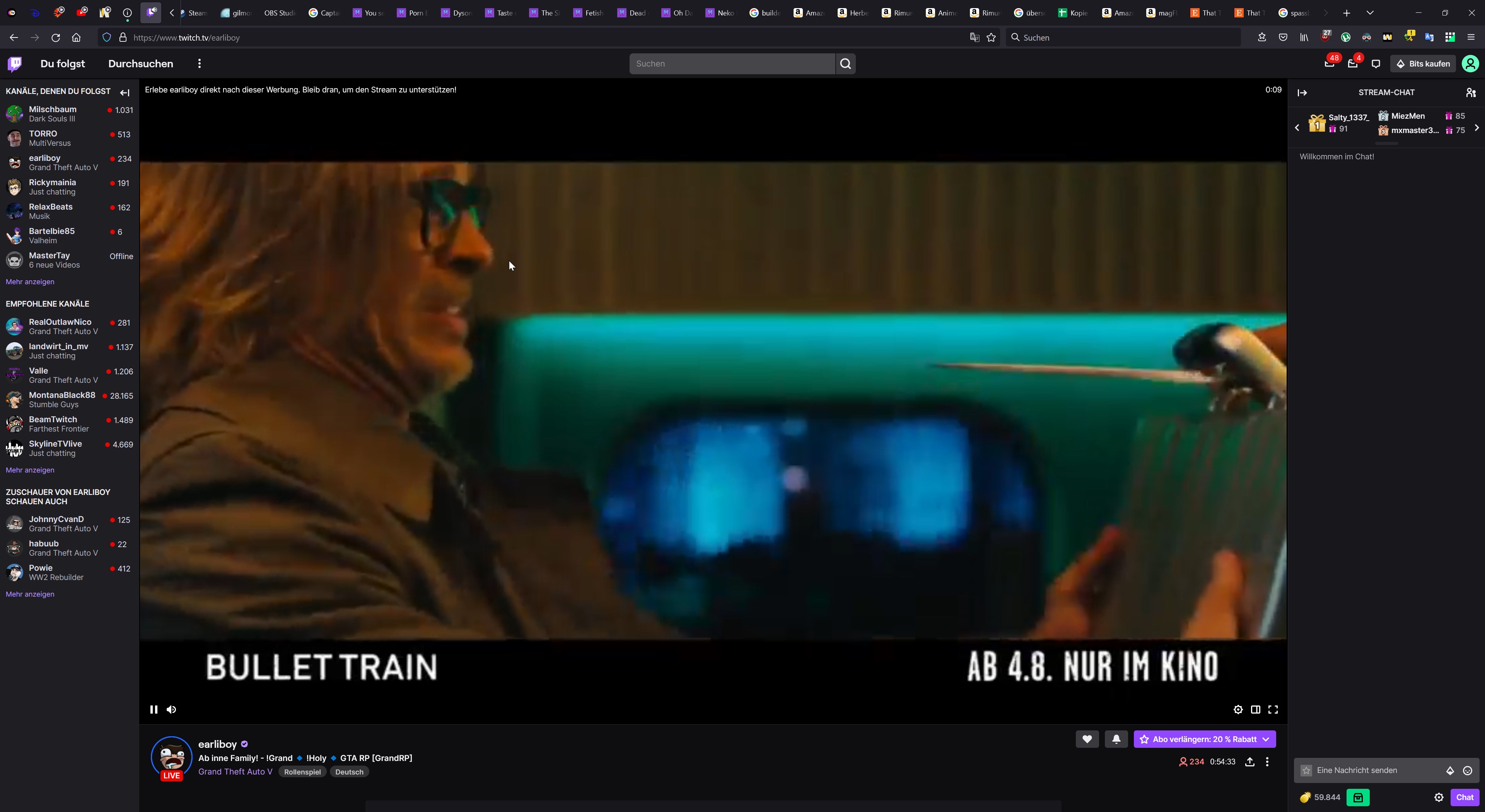The width and height of the screenshot is (1485, 812).
Task: Open the earliboy profile avatar with LIVE badge
Action: point(171,757)
